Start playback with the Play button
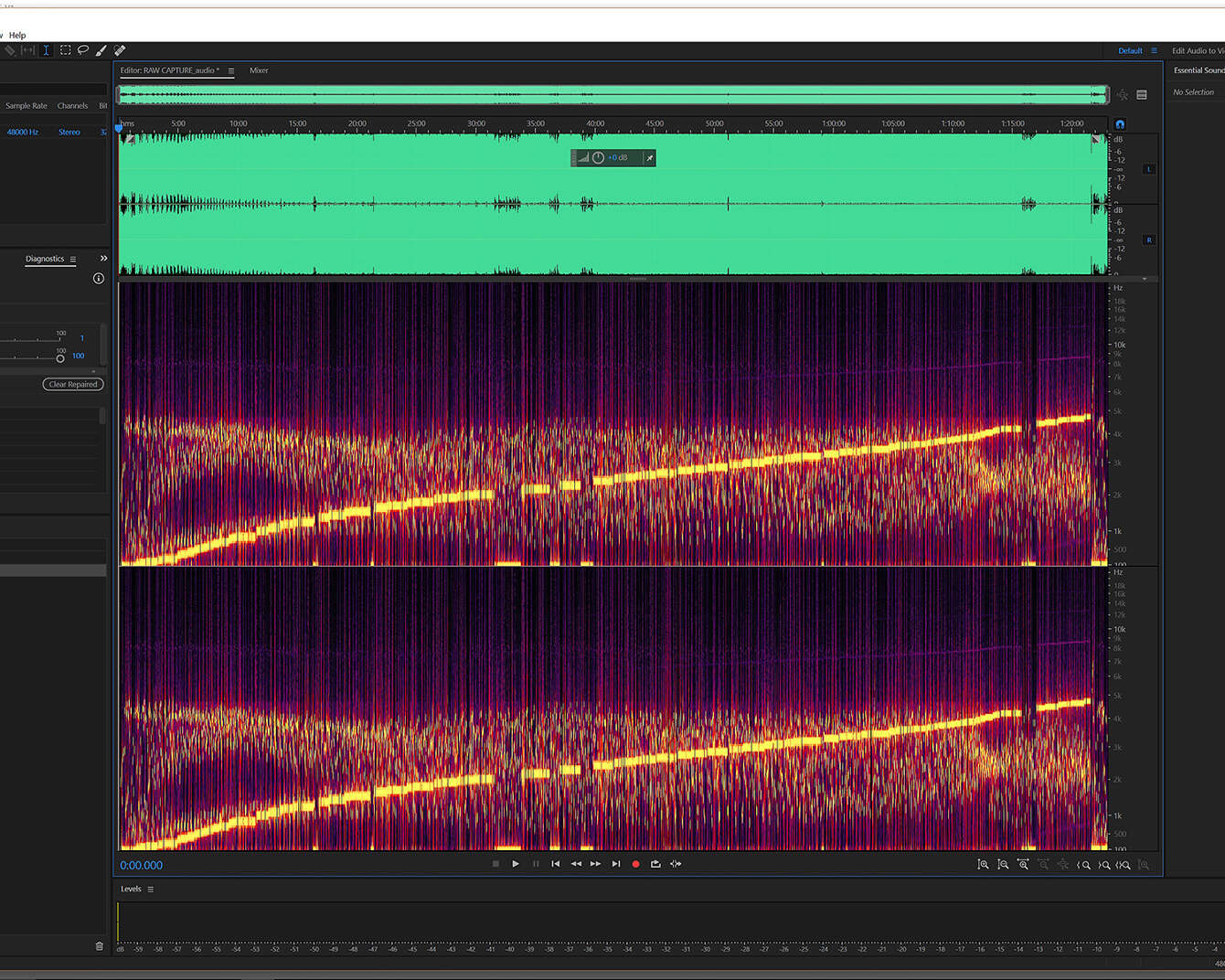 coord(516,864)
